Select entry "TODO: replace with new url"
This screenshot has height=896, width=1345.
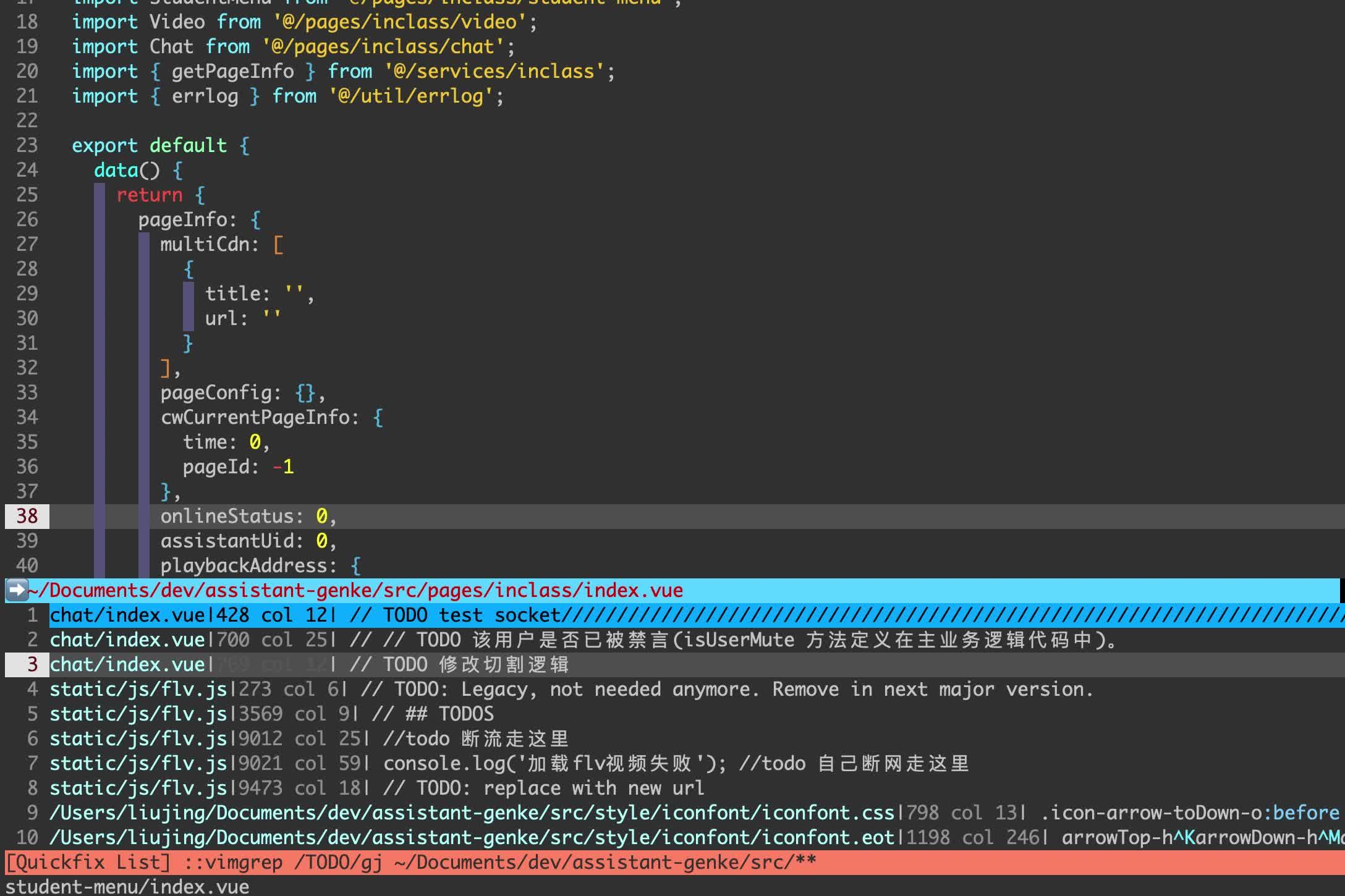click(371, 788)
